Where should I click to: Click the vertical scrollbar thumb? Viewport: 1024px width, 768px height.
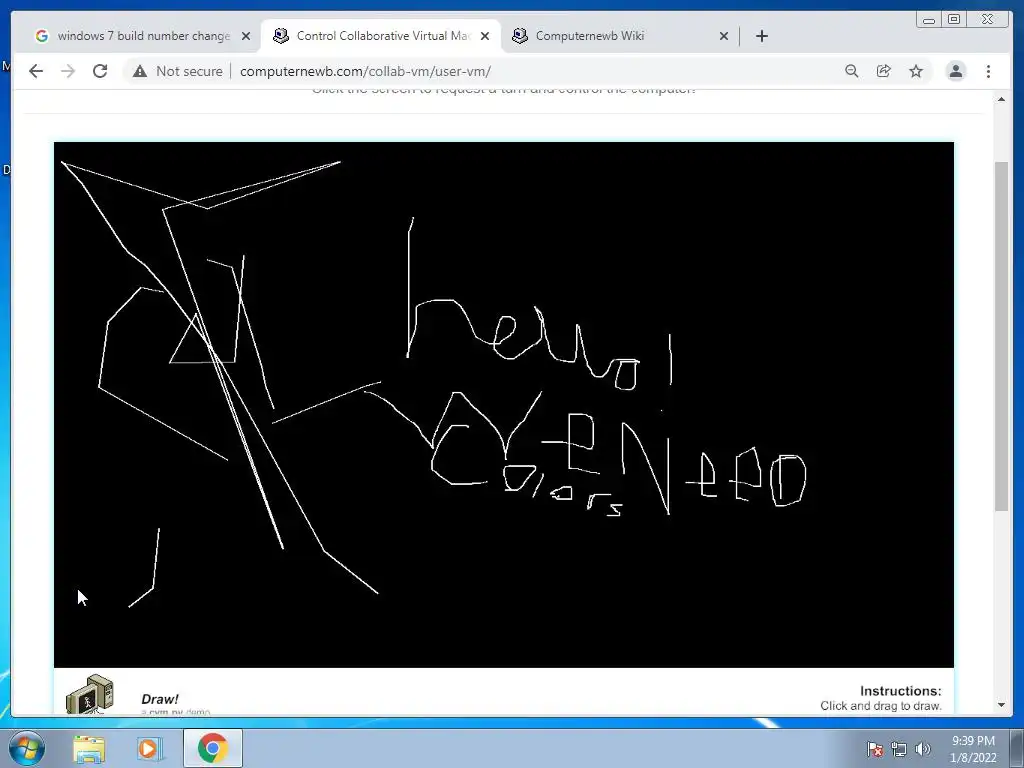(x=1001, y=336)
